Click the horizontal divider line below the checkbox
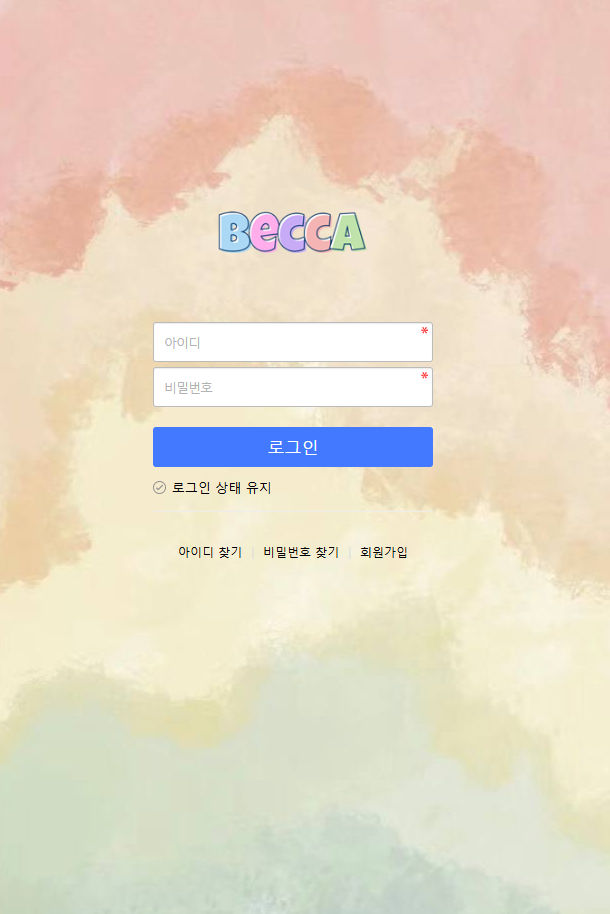Screen dimensions: 610x914 pyautogui.click(x=293, y=511)
